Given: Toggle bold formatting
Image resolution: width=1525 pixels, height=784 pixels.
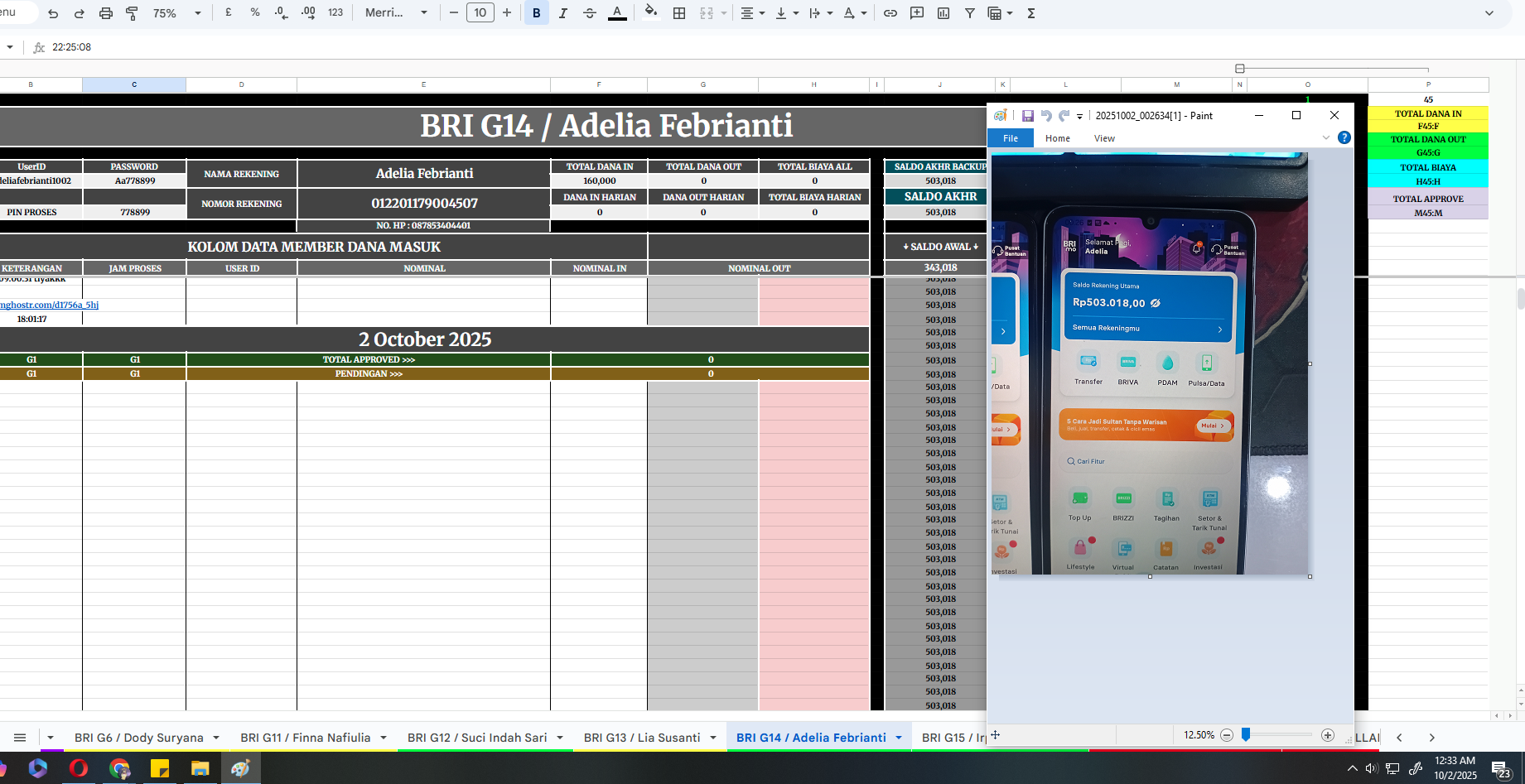Looking at the screenshot, I should tap(537, 13).
